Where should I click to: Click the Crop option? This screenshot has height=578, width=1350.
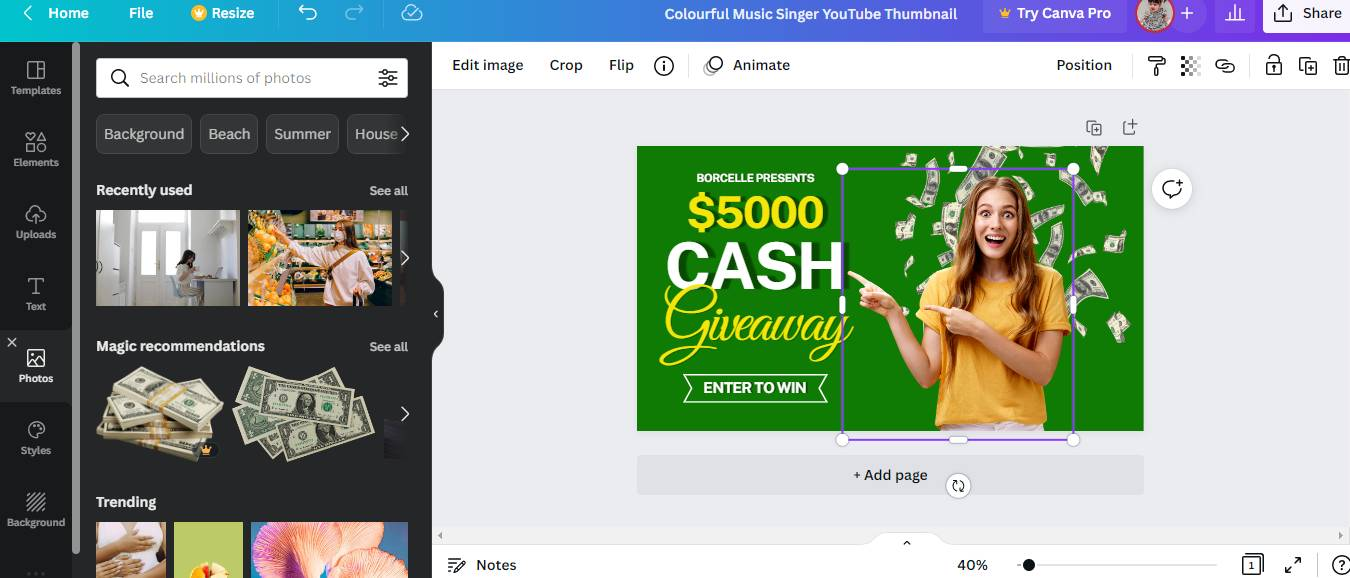[566, 65]
